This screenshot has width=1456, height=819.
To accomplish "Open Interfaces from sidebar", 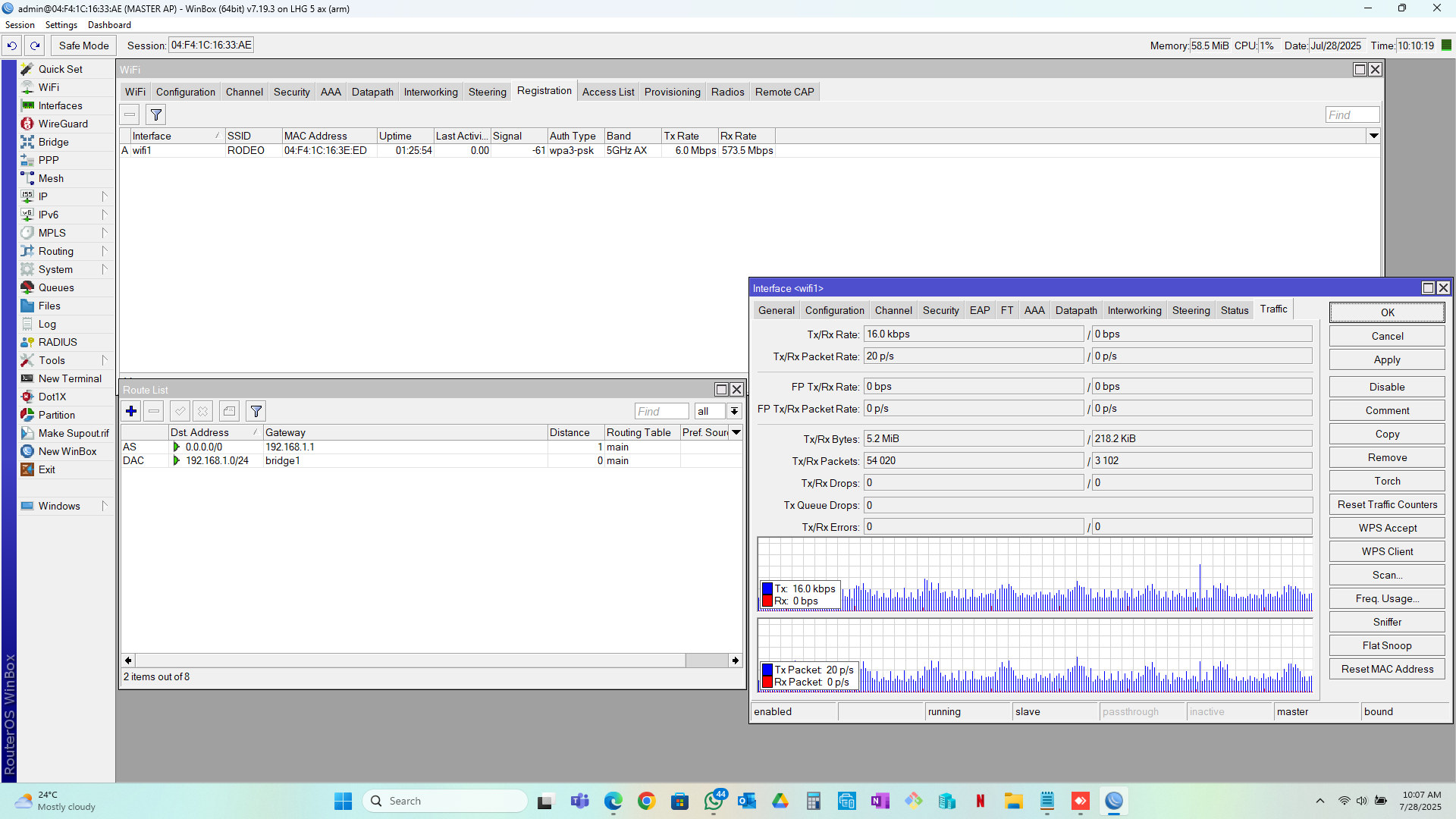I will [60, 105].
